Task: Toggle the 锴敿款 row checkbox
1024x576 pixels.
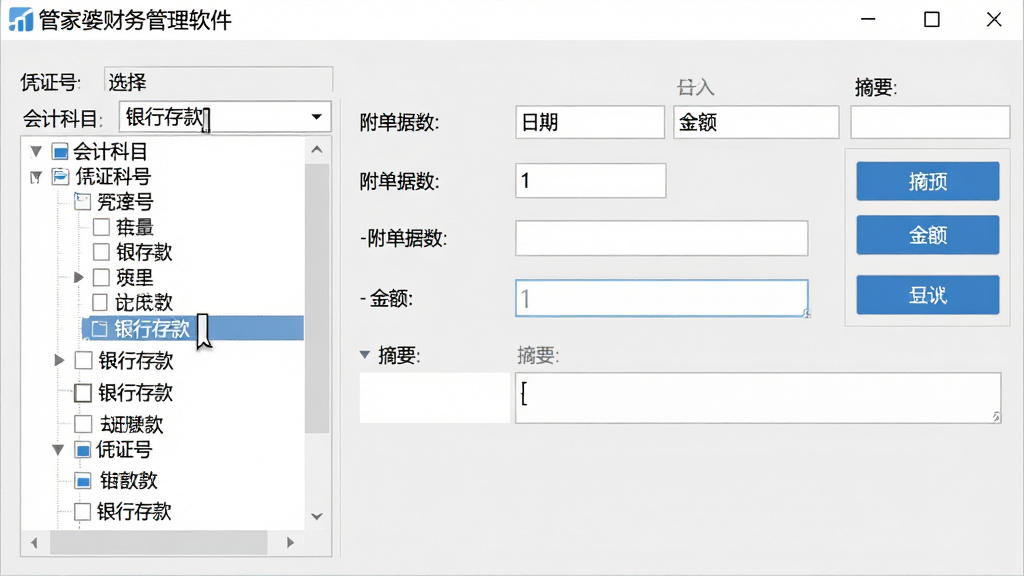Action: pos(83,481)
